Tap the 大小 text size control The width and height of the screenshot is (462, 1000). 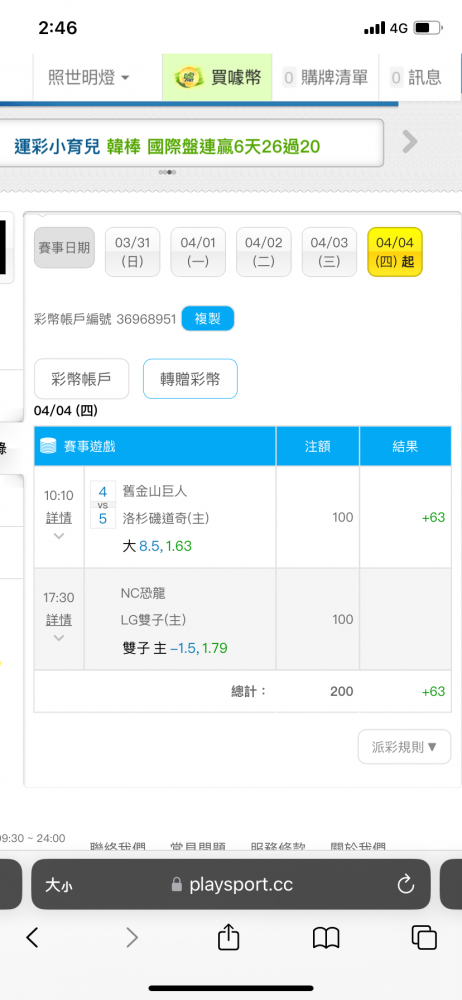click(58, 885)
